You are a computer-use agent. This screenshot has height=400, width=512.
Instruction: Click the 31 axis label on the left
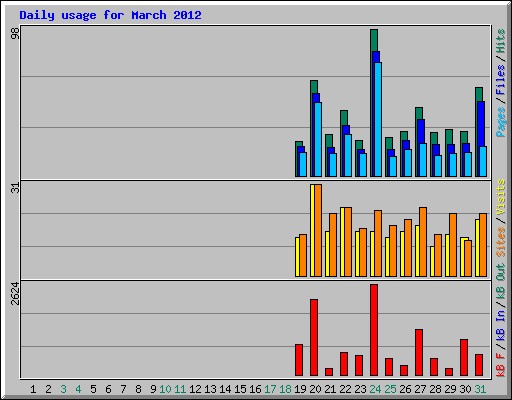[15, 188]
